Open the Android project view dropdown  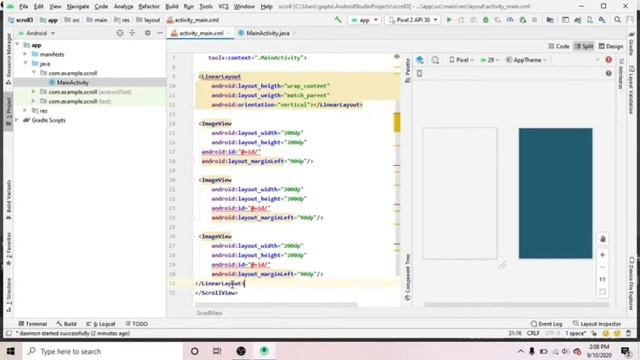tap(37, 33)
